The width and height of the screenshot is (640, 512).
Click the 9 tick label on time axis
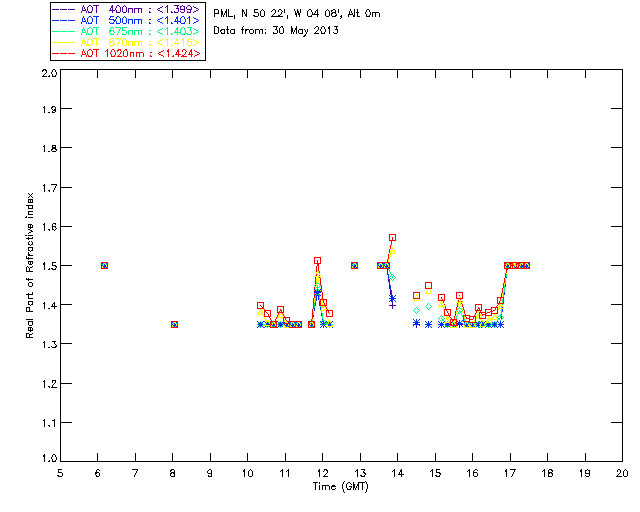tap(210, 473)
